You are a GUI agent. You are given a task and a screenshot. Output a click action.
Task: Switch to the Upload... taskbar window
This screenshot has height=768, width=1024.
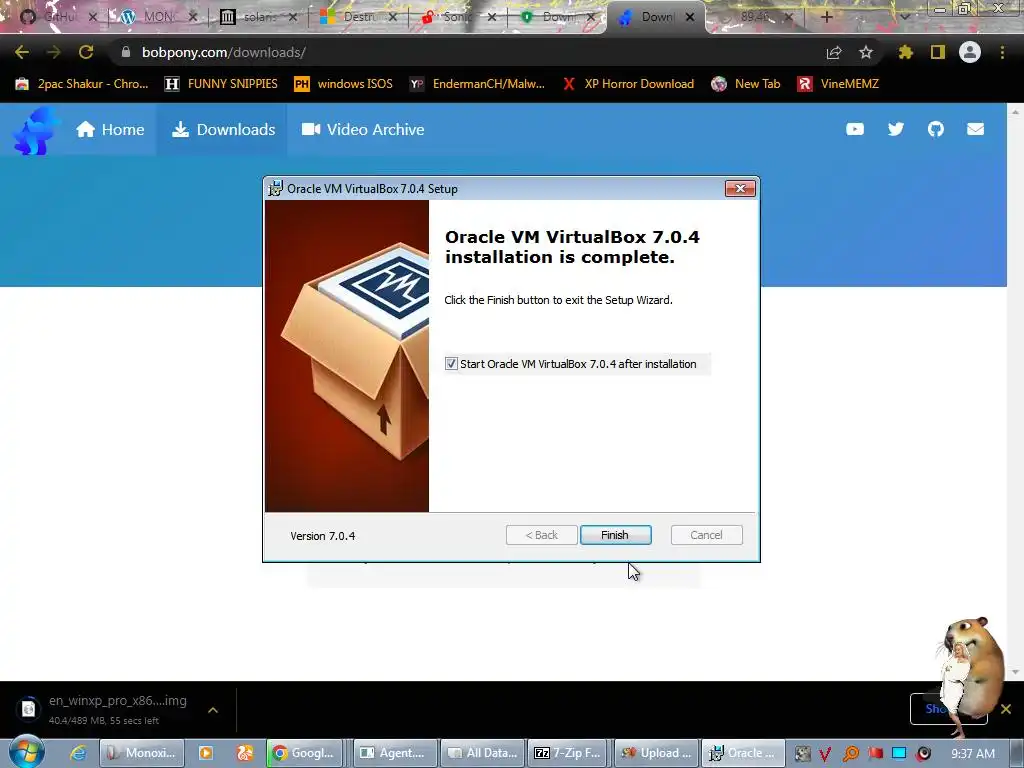pos(656,753)
